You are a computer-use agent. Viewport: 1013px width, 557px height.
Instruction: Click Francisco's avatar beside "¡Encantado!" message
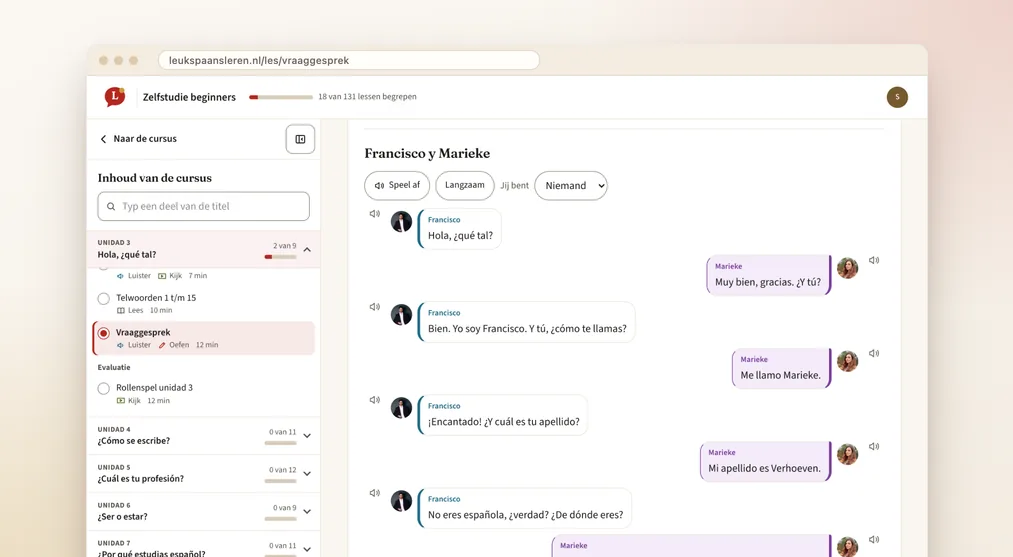401,408
